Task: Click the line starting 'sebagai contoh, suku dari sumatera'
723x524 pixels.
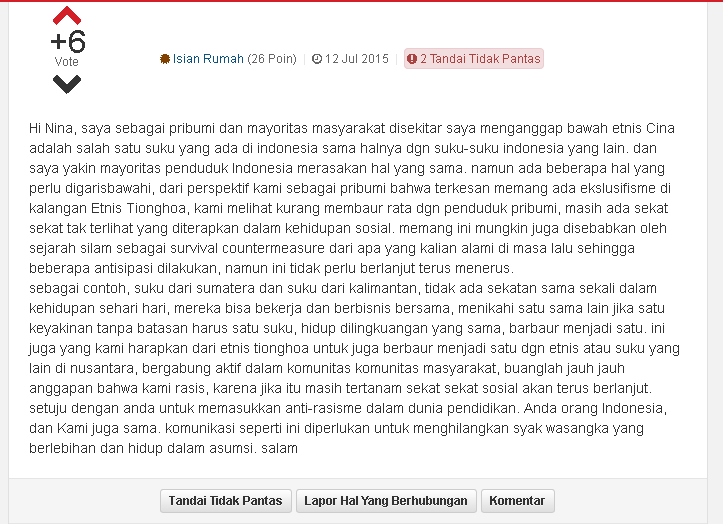Action: (343, 288)
